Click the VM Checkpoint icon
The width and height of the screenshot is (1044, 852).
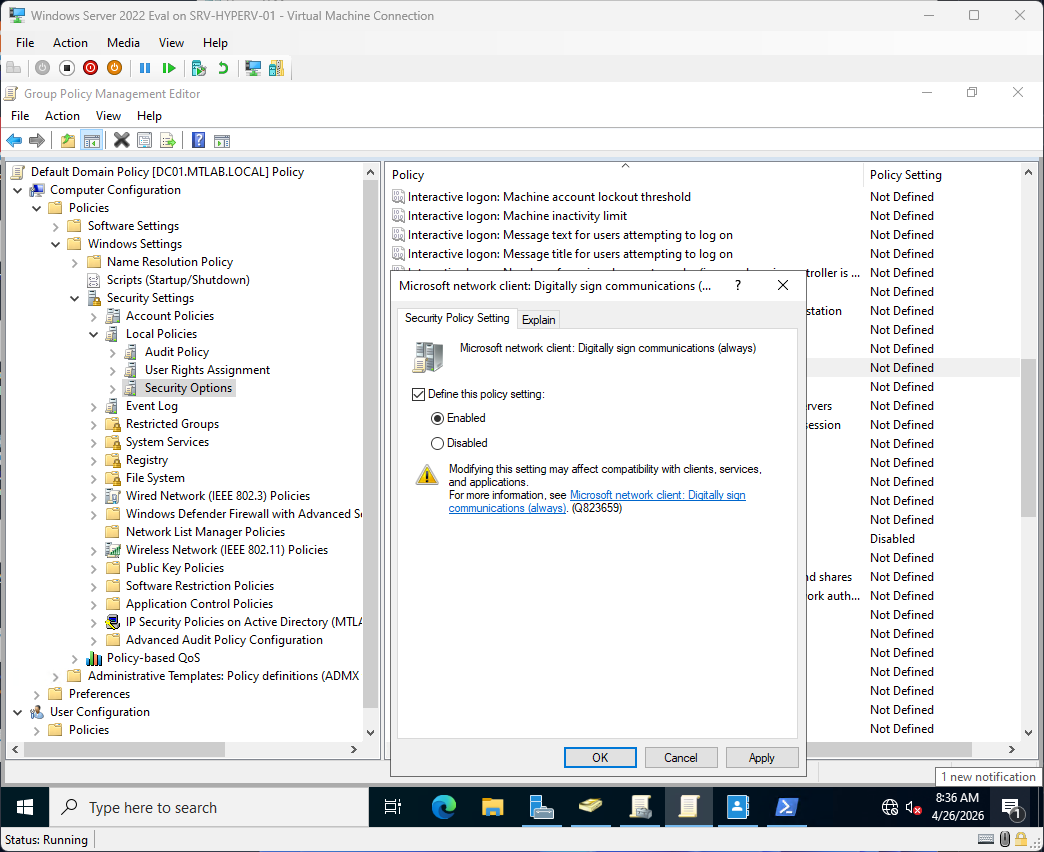tap(198, 68)
